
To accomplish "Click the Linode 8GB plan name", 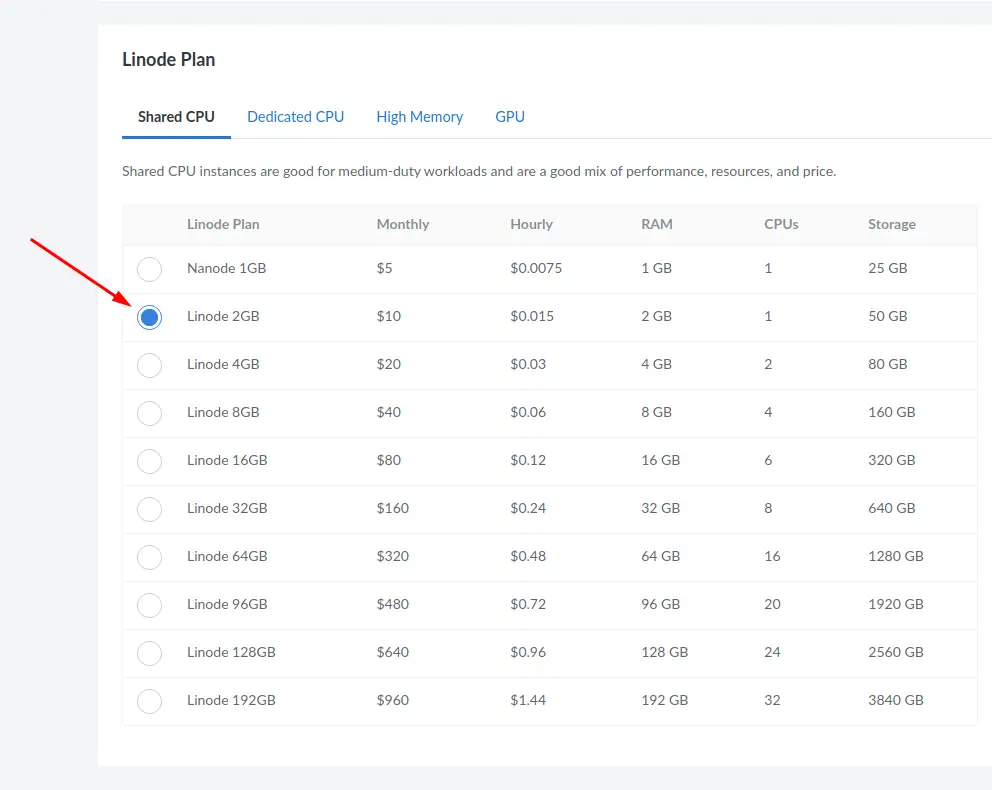I will click(x=223, y=412).
